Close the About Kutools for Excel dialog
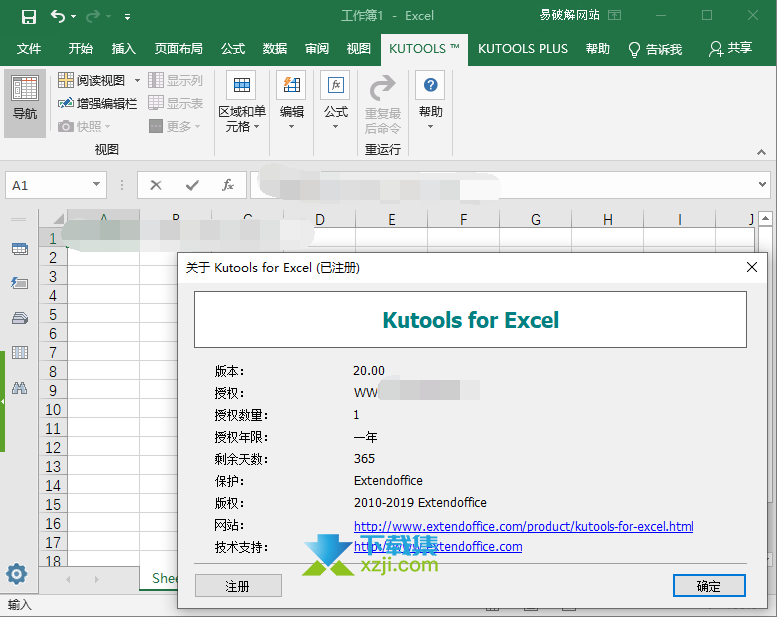Screen dimensions: 778x617 (752, 267)
